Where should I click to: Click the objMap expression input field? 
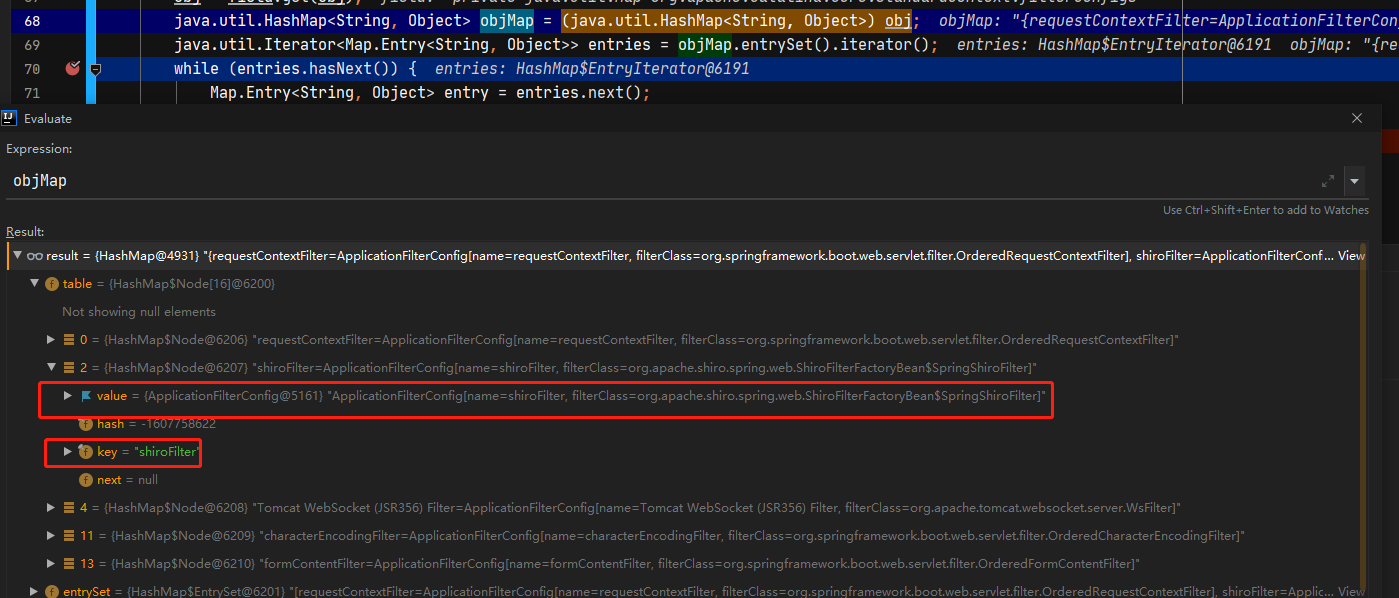(x=600, y=181)
